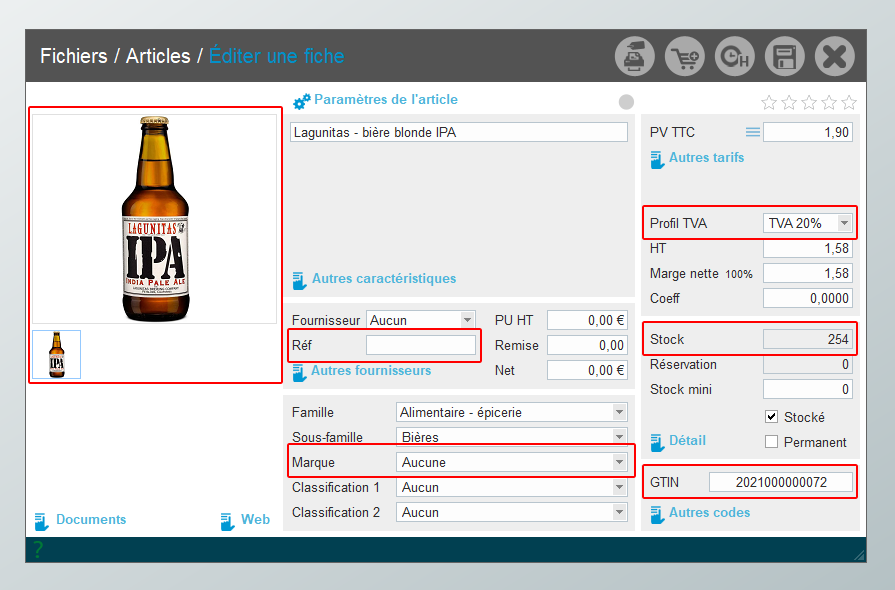The width and height of the screenshot is (895, 590).
Task: Open Autres codes link
Action: pos(709,512)
